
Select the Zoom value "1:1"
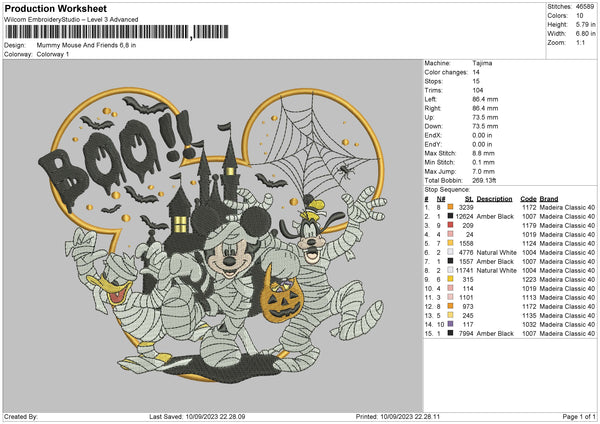click(580, 42)
